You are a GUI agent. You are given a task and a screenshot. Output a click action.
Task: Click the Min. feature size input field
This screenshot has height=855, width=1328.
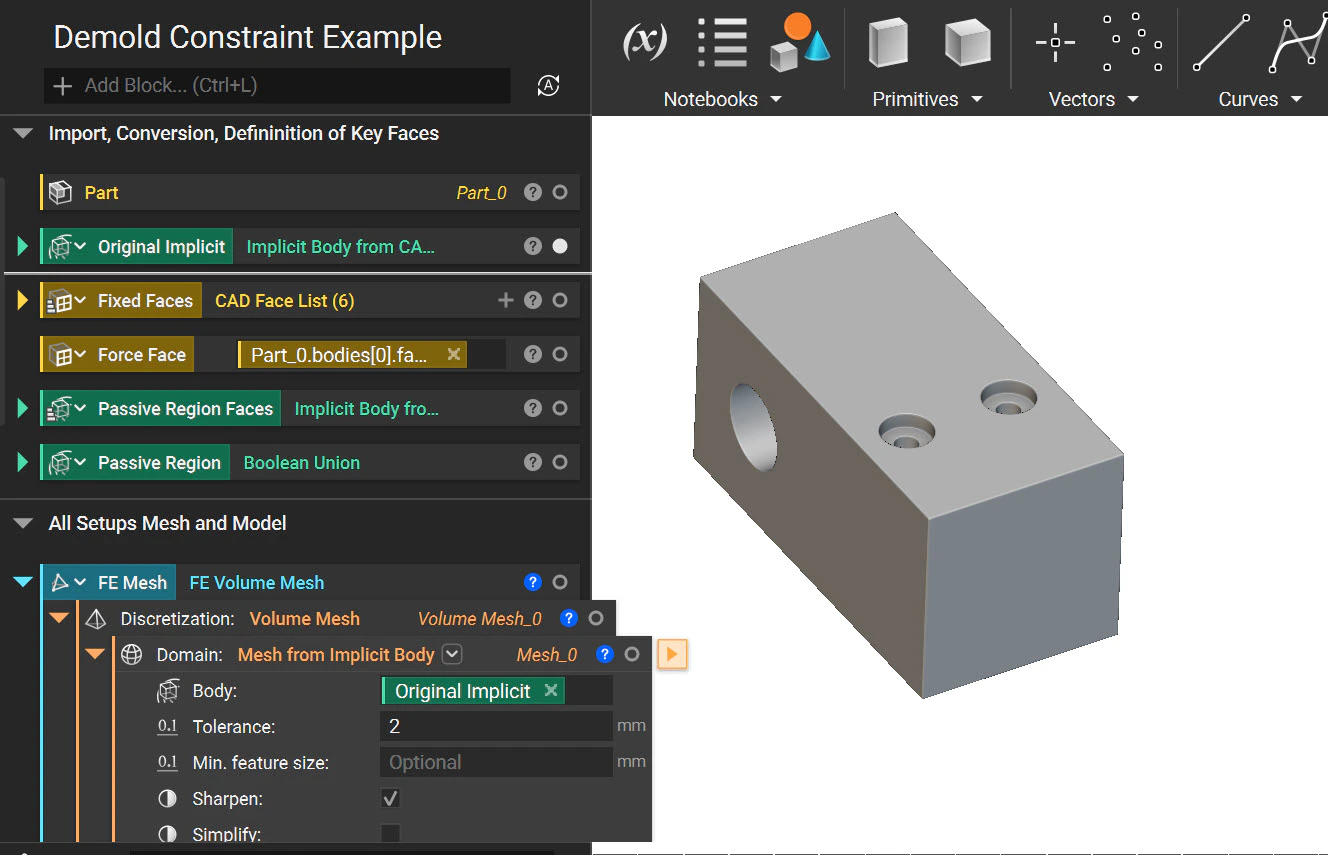496,762
